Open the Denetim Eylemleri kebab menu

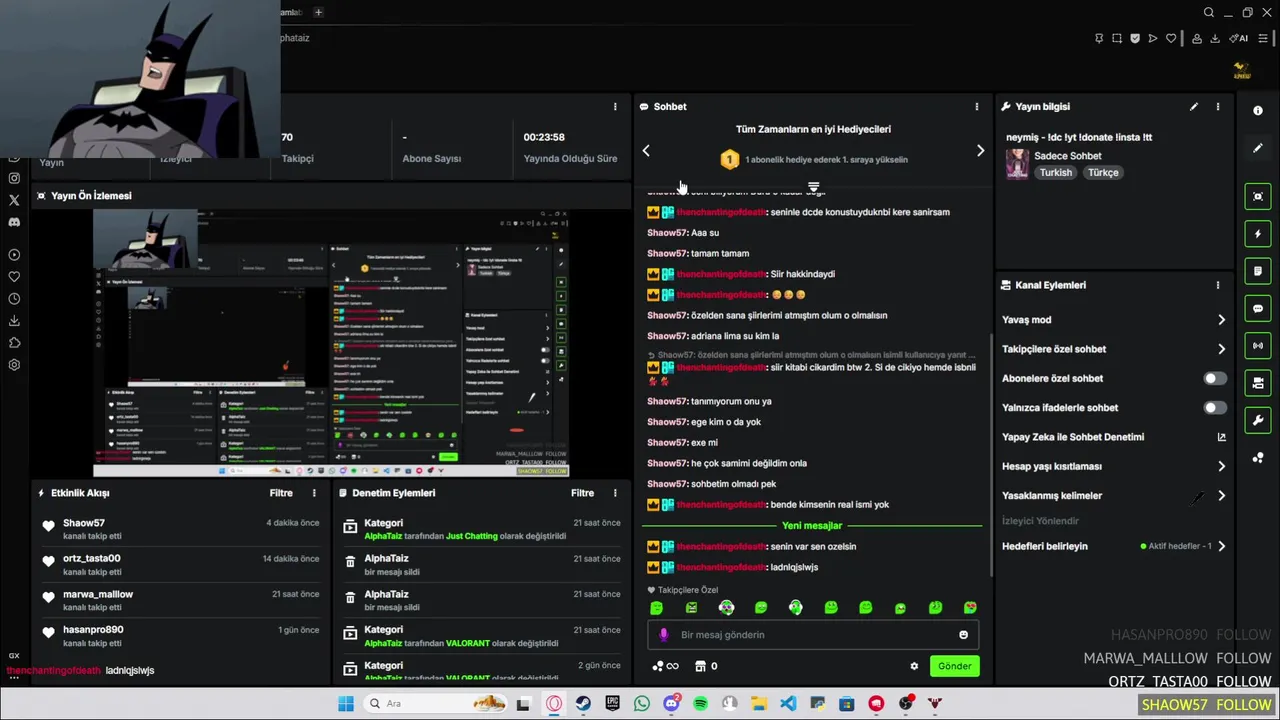(x=615, y=493)
